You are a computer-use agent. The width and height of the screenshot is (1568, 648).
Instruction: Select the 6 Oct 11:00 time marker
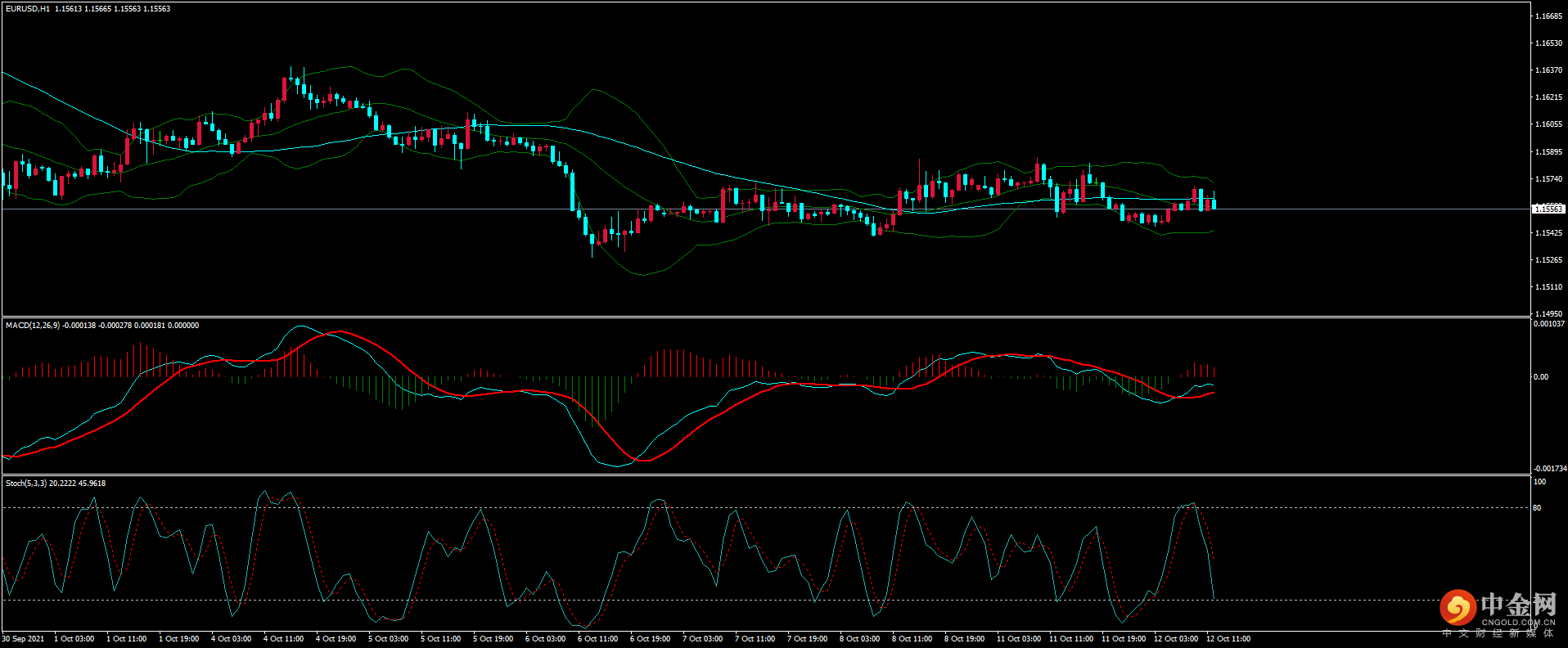[x=597, y=639]
